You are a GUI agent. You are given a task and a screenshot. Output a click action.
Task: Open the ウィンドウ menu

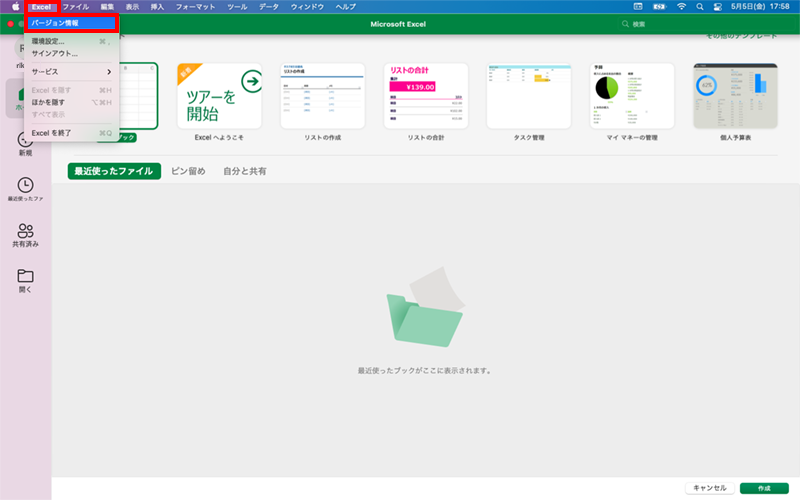click(307, 7)
